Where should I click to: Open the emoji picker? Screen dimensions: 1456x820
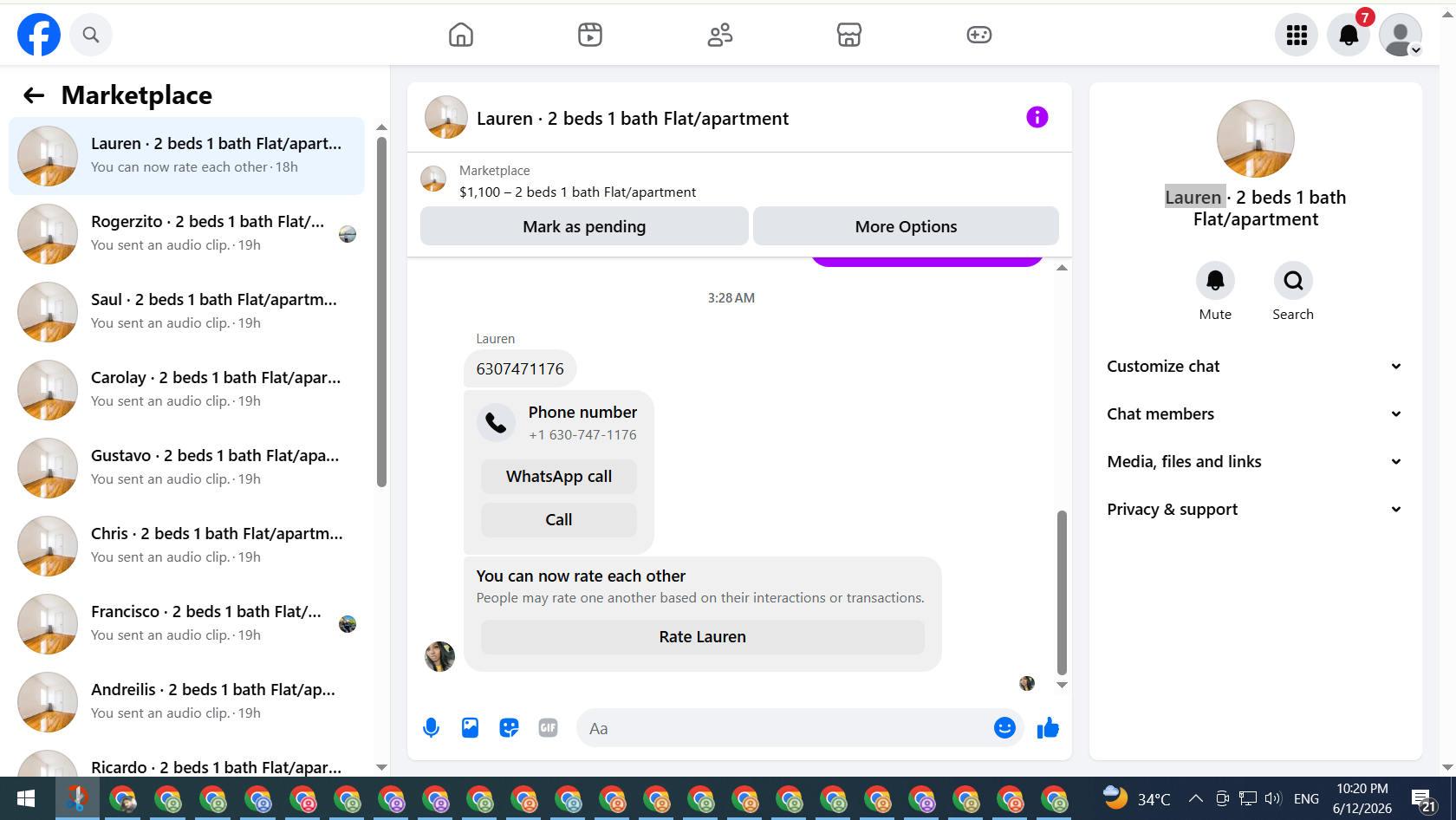[x=1004, y=728]
